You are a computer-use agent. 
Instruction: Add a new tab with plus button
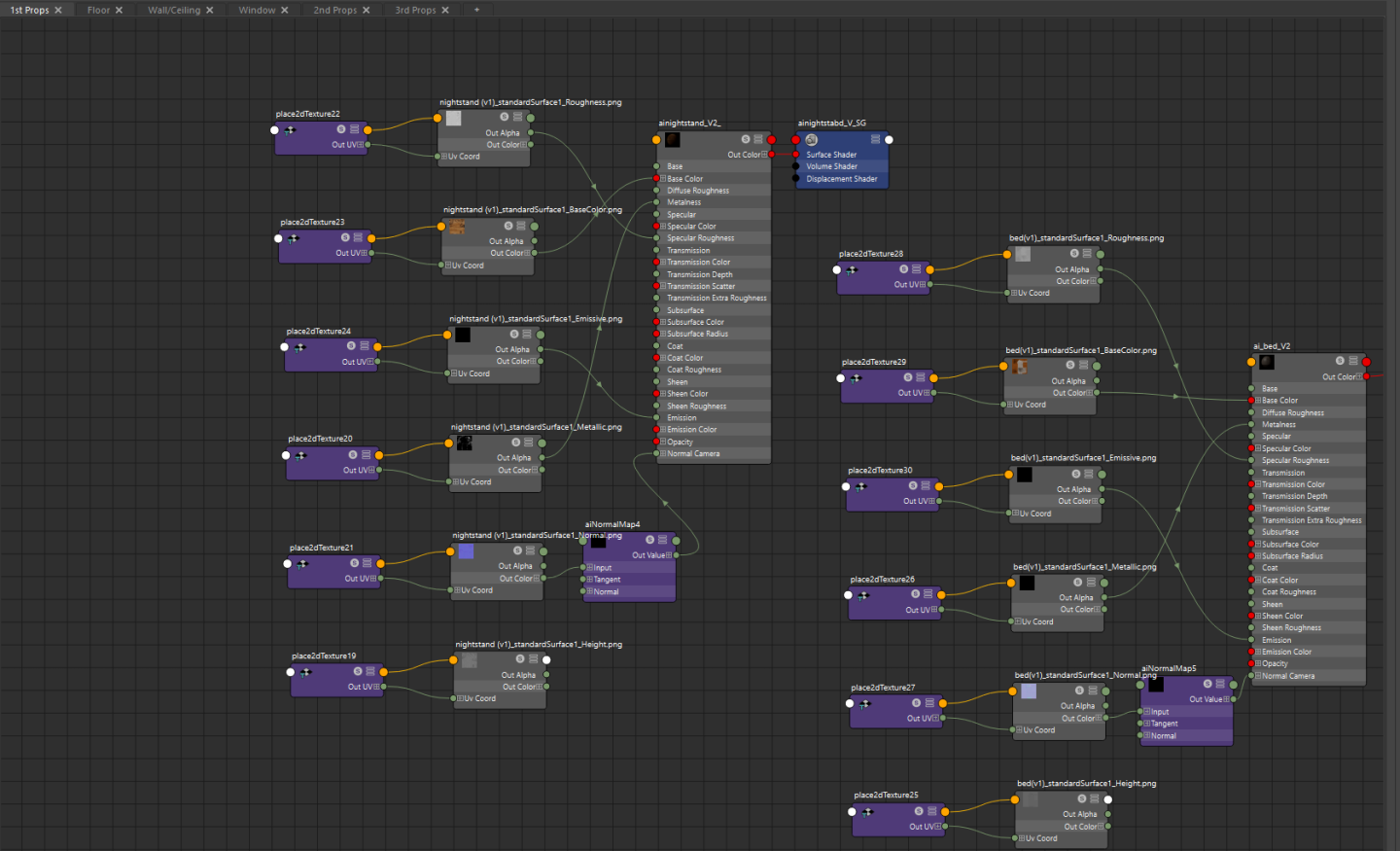coord(476,10)
